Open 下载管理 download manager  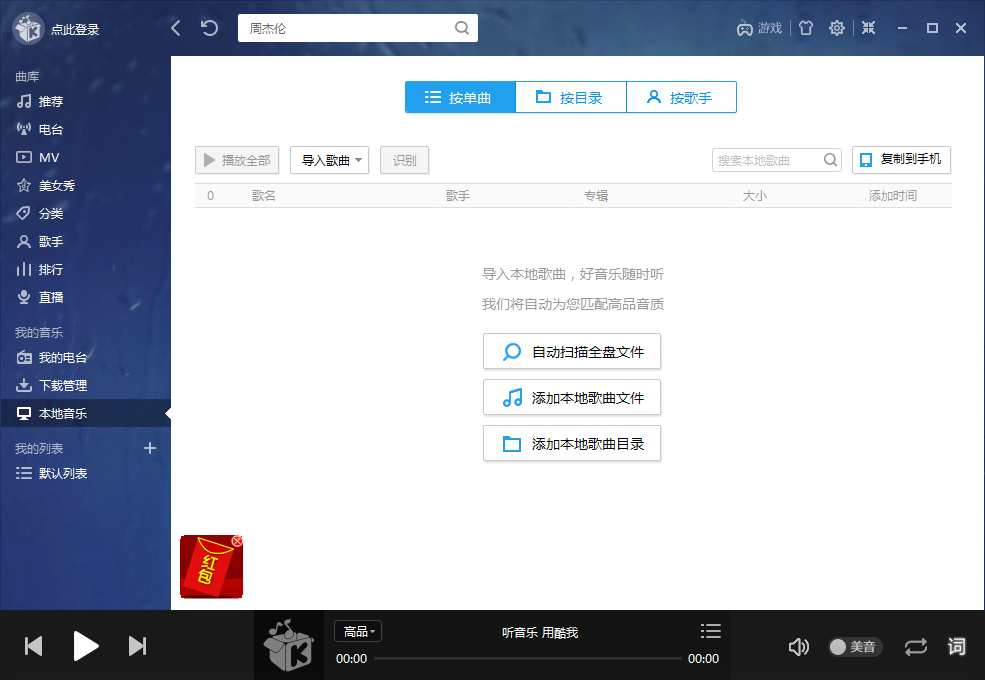[x=52, y=385]
